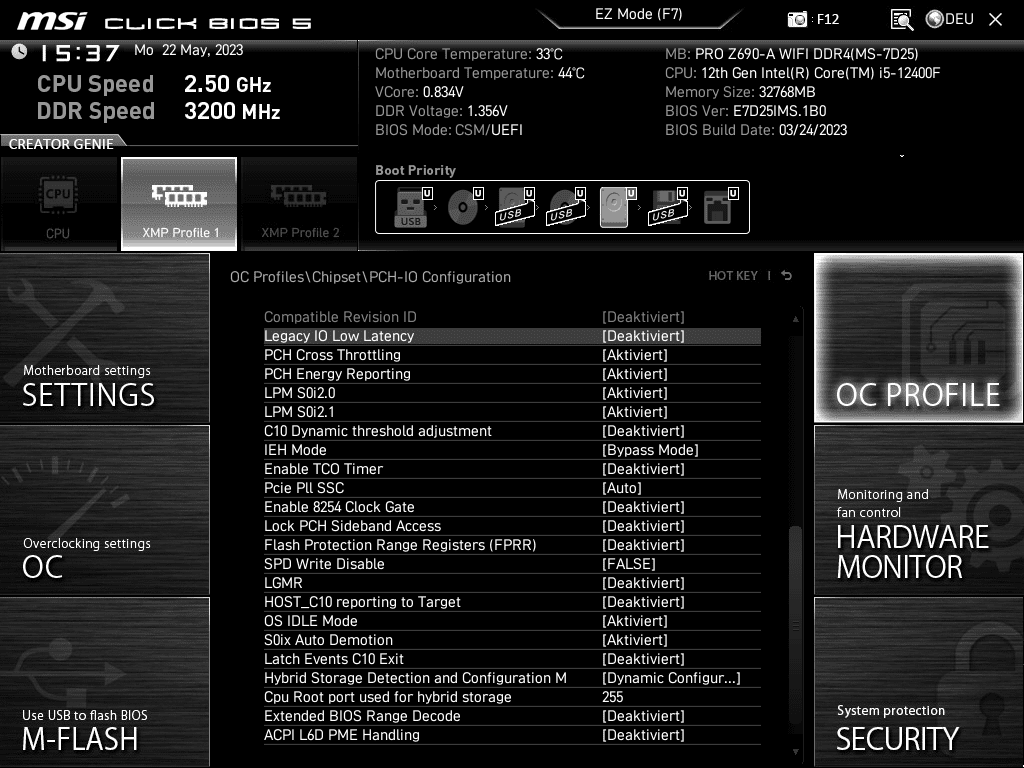Open M-FLASH BIOS flashing utility
Screen dimensions: 1024x768
(104, 682)
